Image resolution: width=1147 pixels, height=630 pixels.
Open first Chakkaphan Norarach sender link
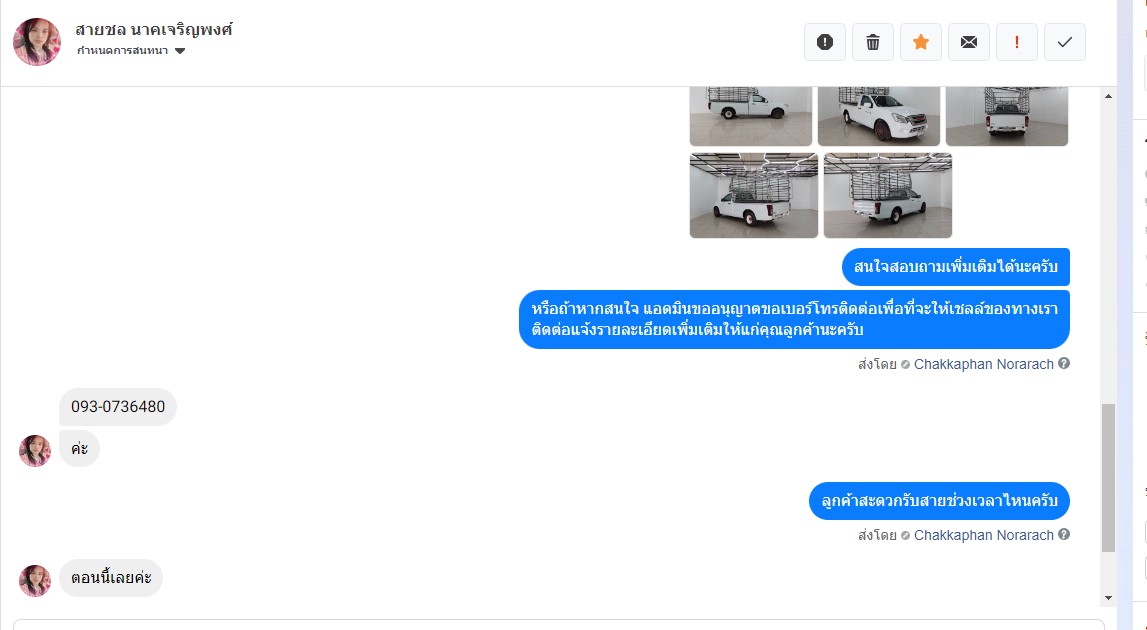[x=983, y=364]
